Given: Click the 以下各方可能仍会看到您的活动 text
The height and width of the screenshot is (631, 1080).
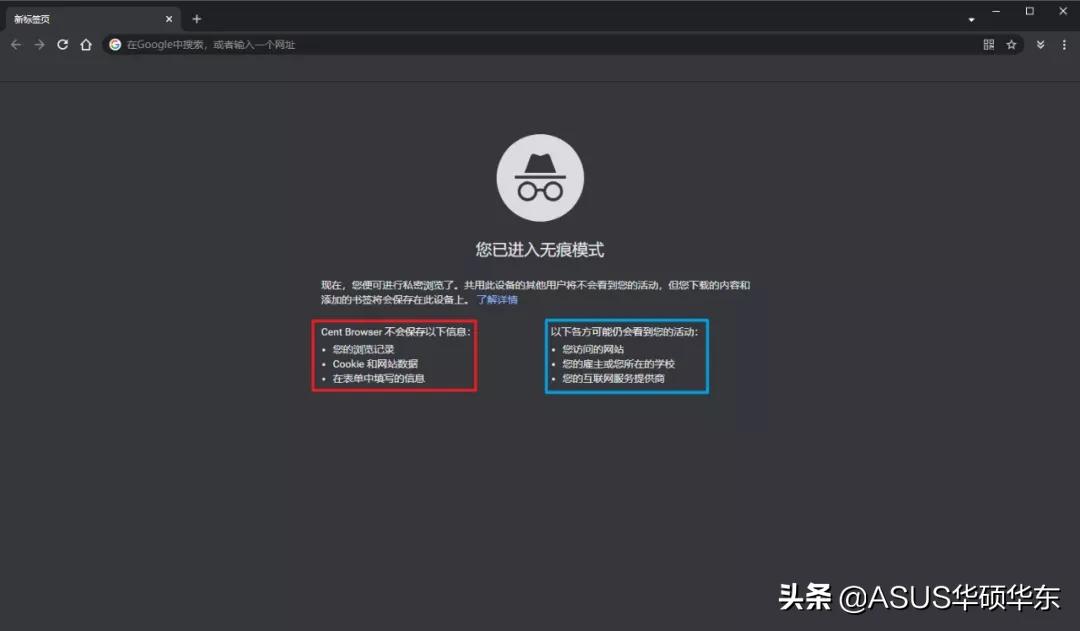Looking at the screenshot, I should click(x=624, y=332).
